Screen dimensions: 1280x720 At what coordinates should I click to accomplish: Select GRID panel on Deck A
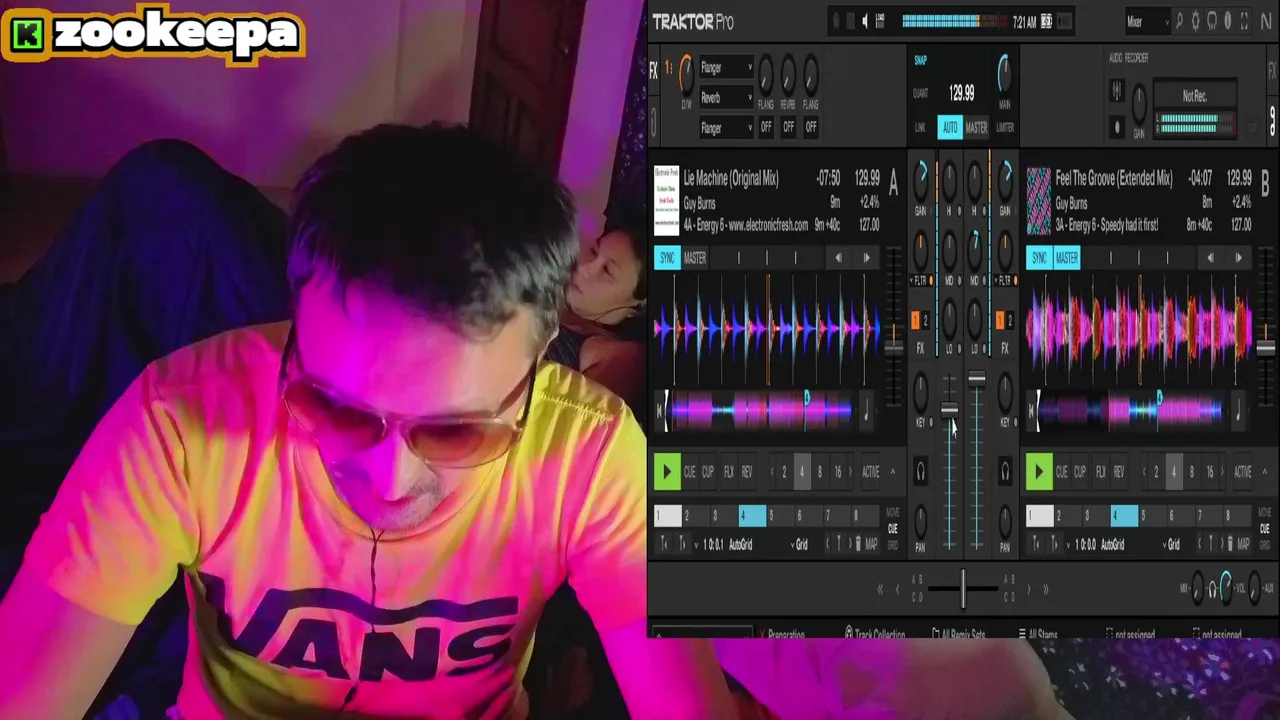coord(893,545)
